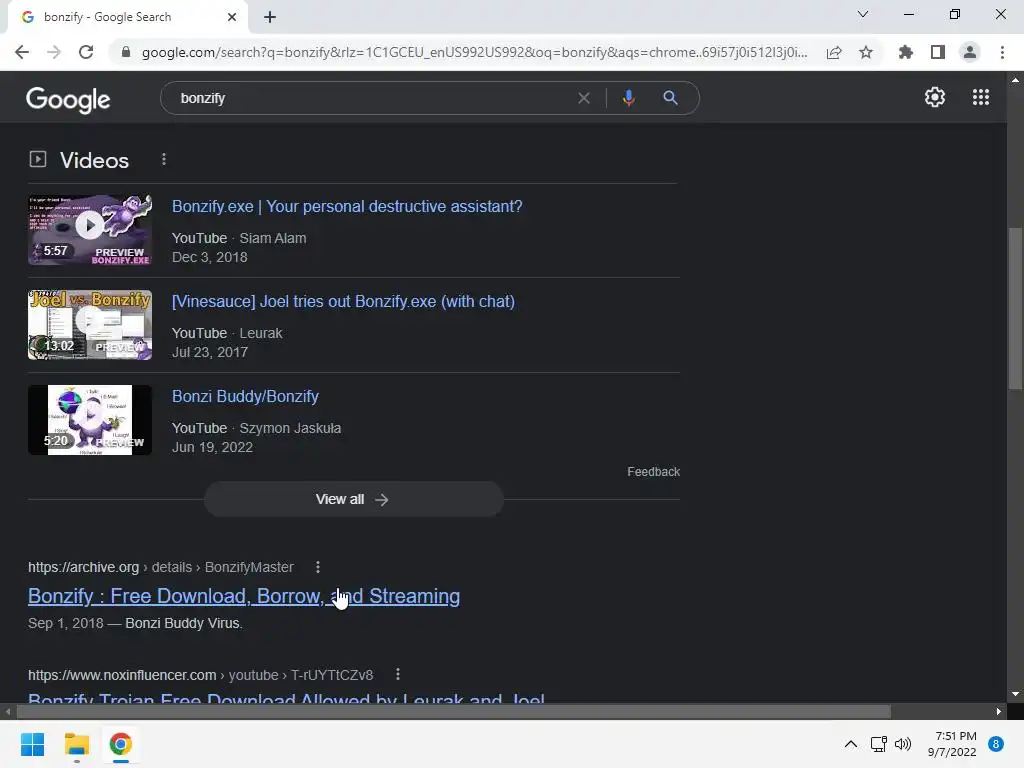Open Google quick settings gear
The height and width of the screenshot is (768, 1024).
pos(935,97)
